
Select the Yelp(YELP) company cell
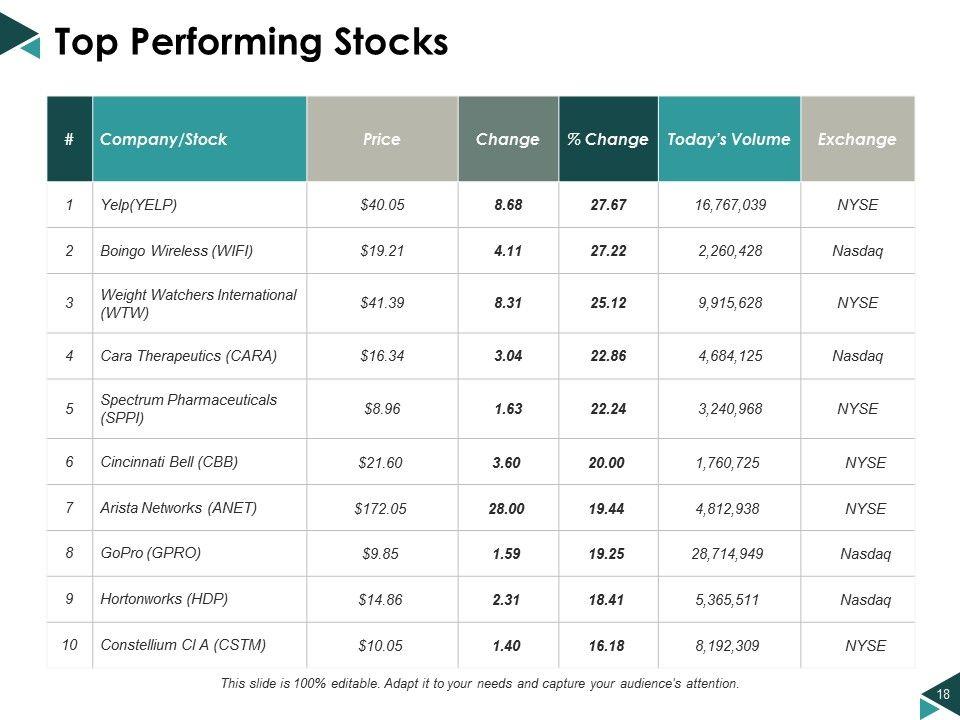coord(139,205)
